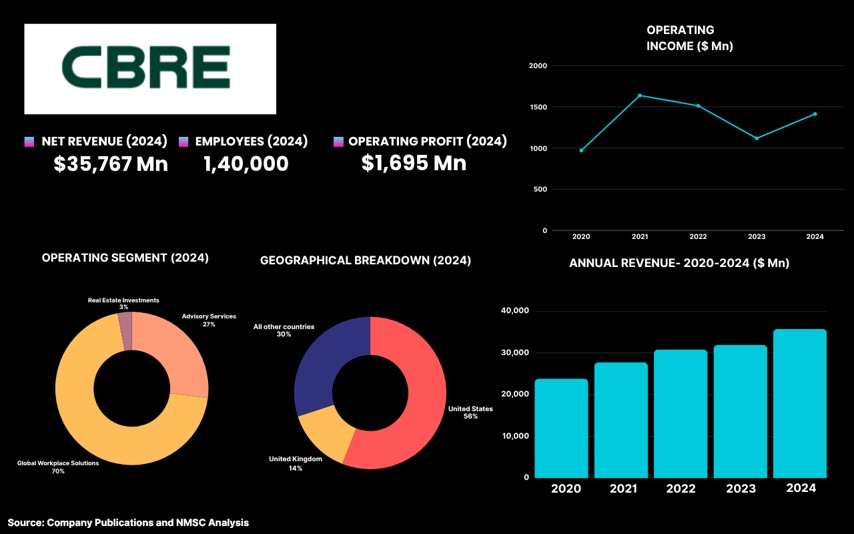Click the Source: Company Publications footer text
Screen dimensions: 854x534
point(128,523)
